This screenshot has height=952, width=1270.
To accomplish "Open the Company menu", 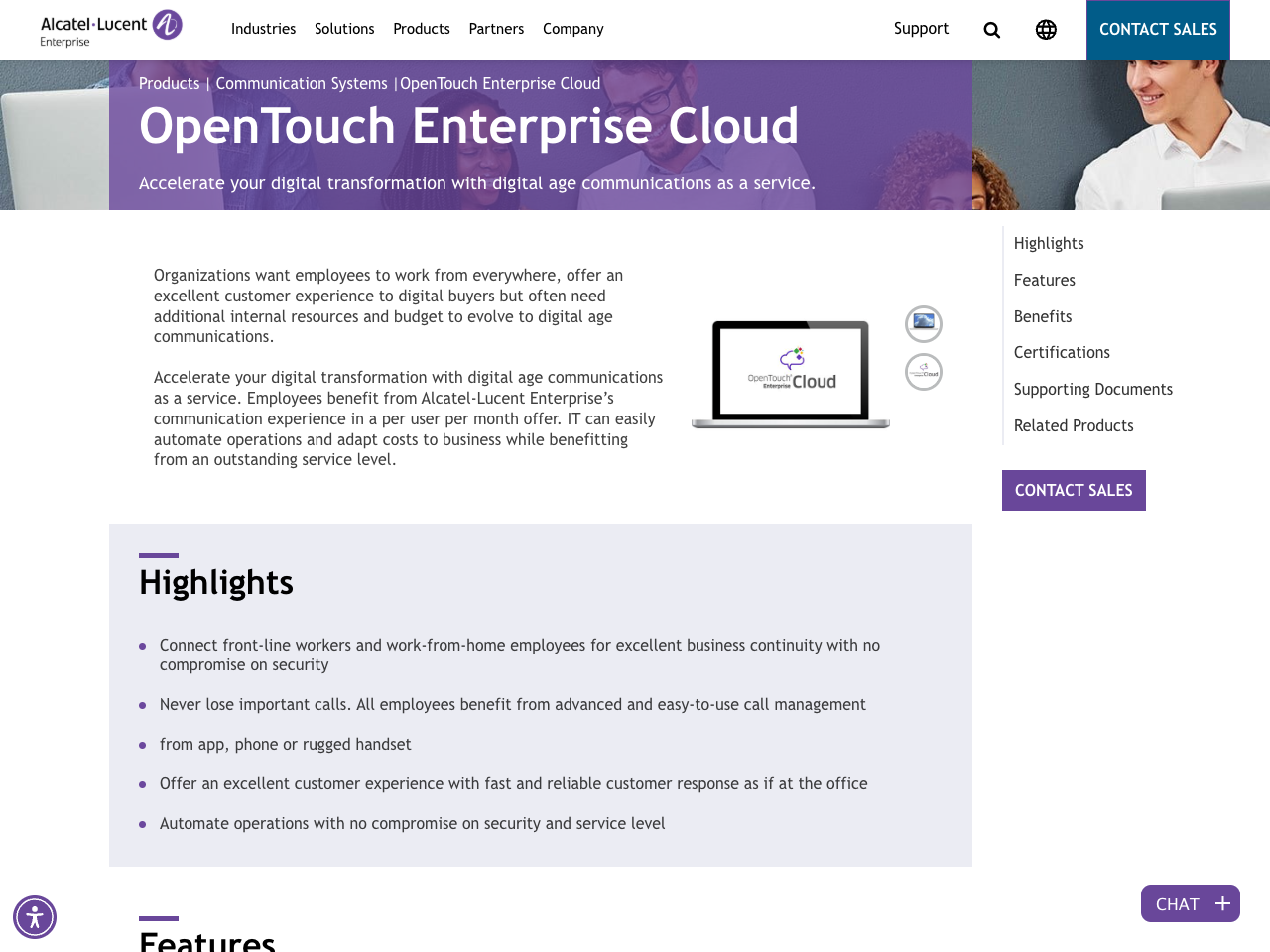I will 573,29.
